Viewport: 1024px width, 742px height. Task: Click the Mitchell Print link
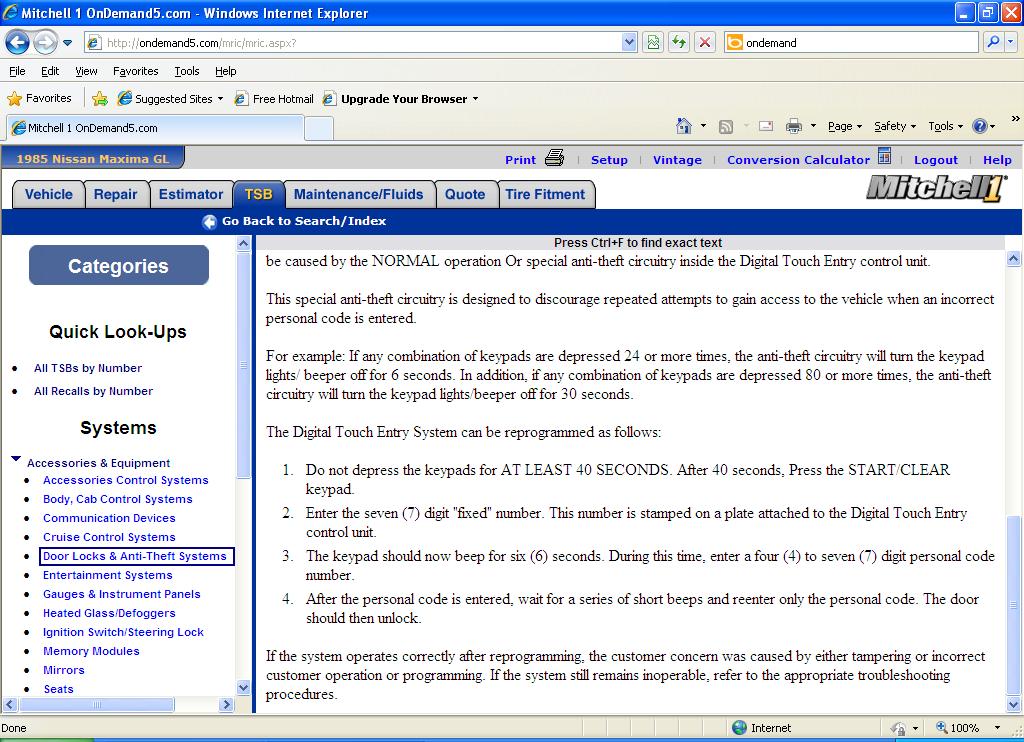[520, 160]
